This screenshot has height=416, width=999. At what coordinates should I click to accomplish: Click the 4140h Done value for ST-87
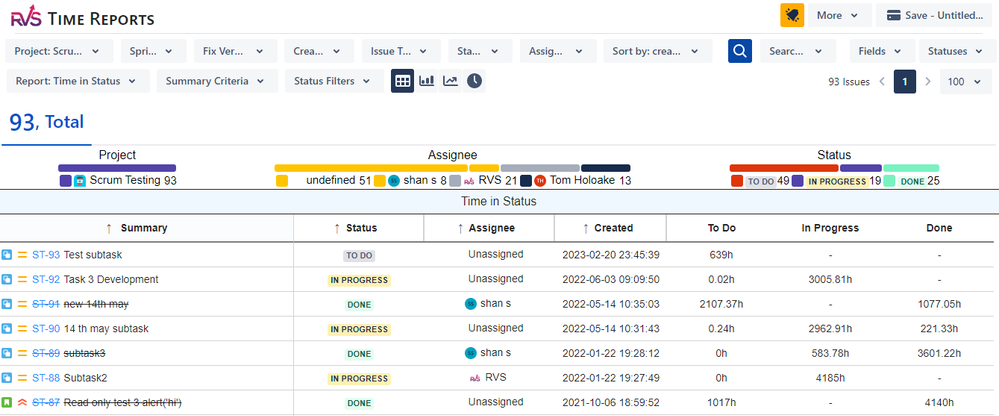coord(940,403)
